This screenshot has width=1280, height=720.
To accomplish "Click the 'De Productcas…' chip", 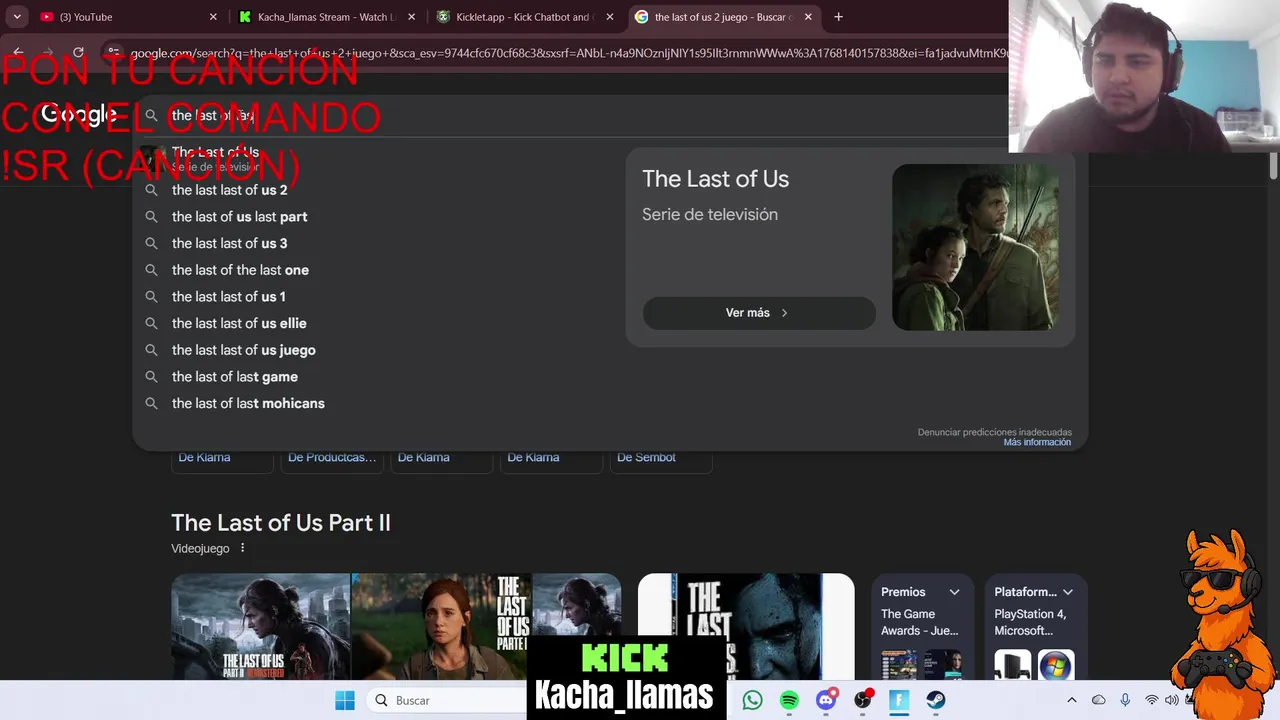I will (332, 457).
